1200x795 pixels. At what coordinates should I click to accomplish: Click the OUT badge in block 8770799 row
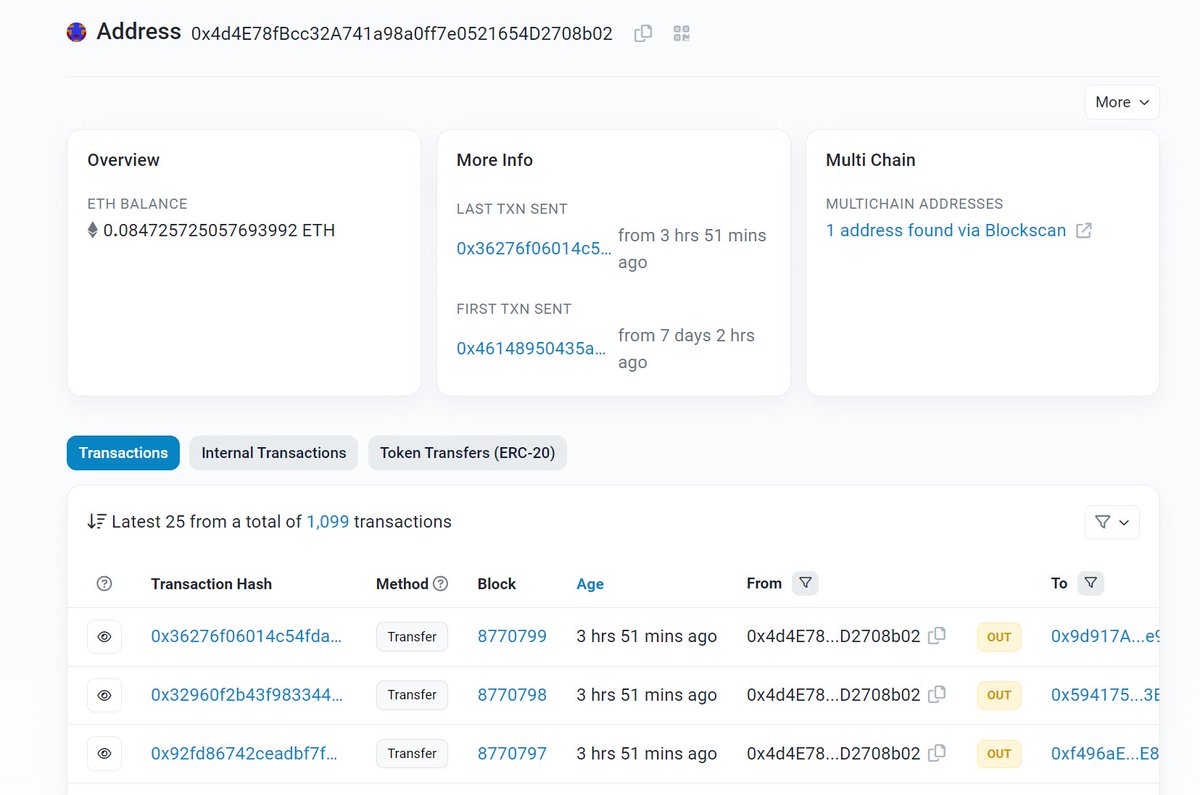(x=999, y=637)
